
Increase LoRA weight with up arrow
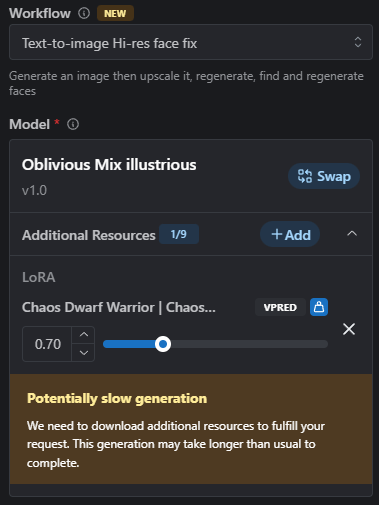[84, 335]
